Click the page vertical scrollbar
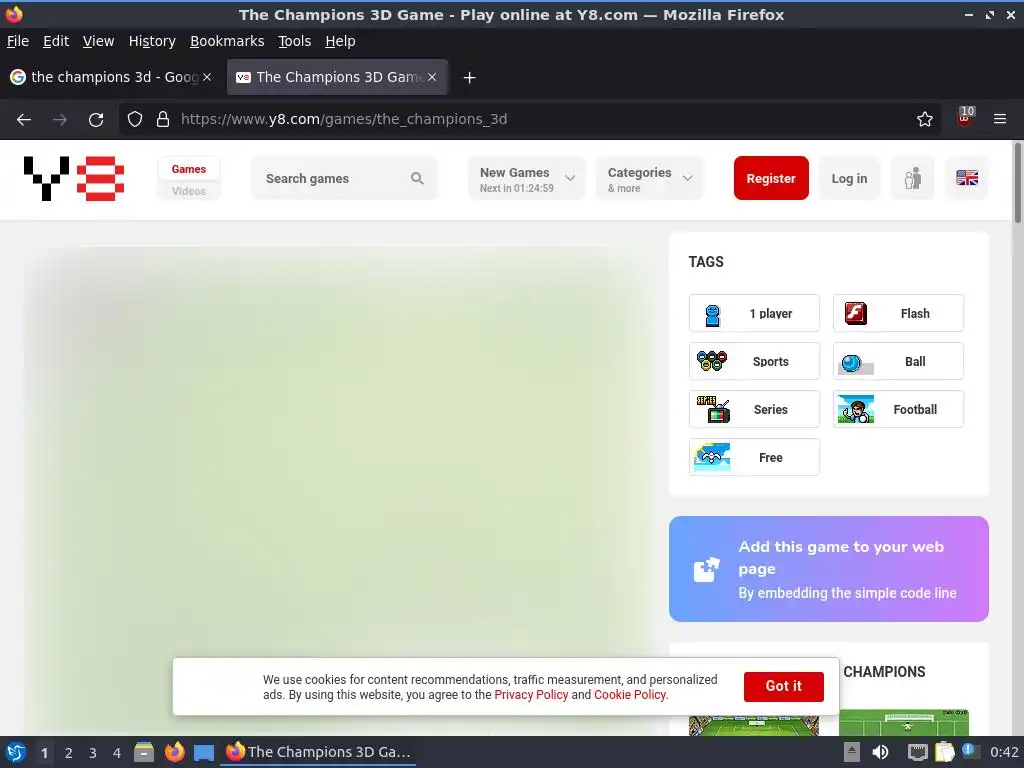This screenshot has height=768, width=1024. 1017,183
